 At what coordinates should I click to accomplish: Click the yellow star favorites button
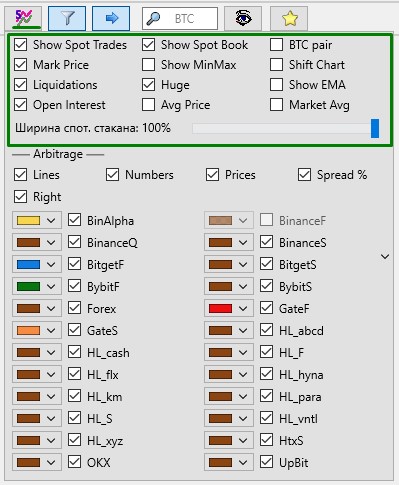[289, 18]
